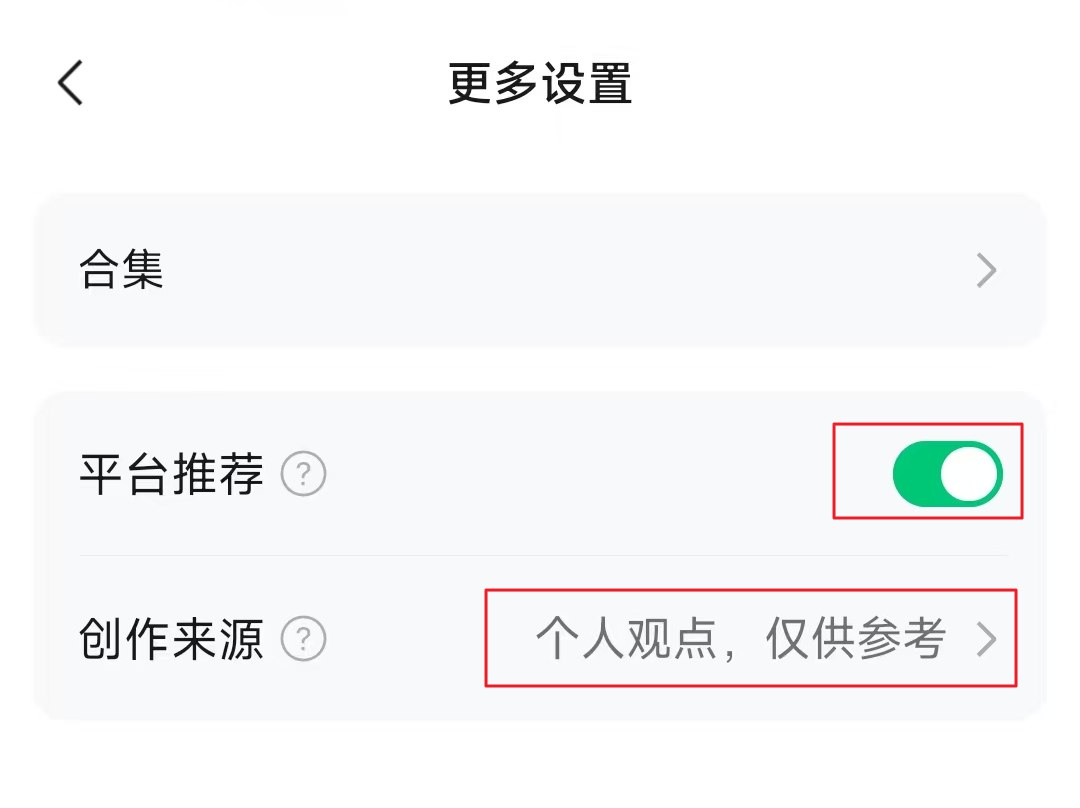Screen dimensions: 1080x808
Task: Click the 合集 label
Action: click(x=122, y=270)
